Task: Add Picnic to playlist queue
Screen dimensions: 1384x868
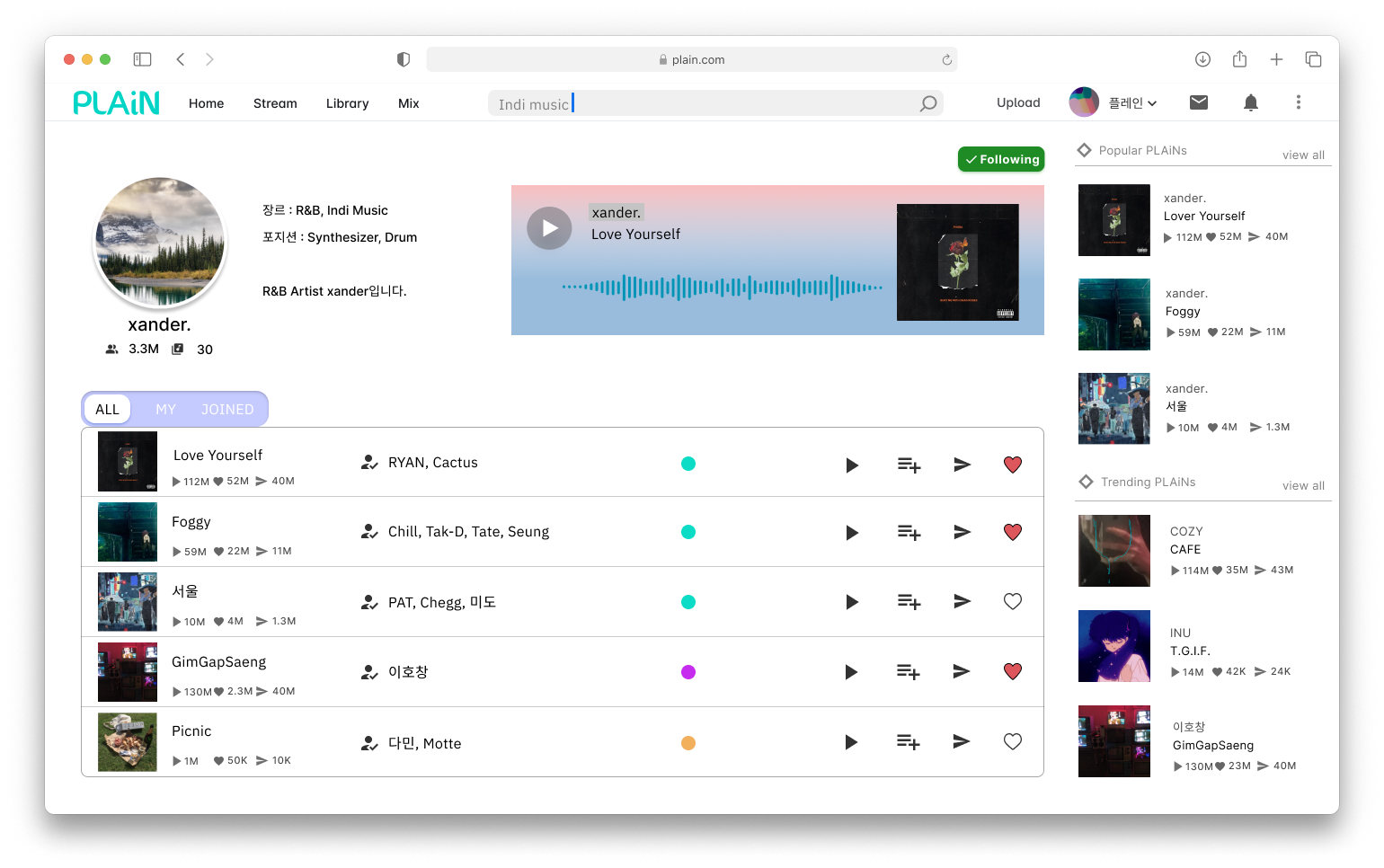Action: (908, 742)
